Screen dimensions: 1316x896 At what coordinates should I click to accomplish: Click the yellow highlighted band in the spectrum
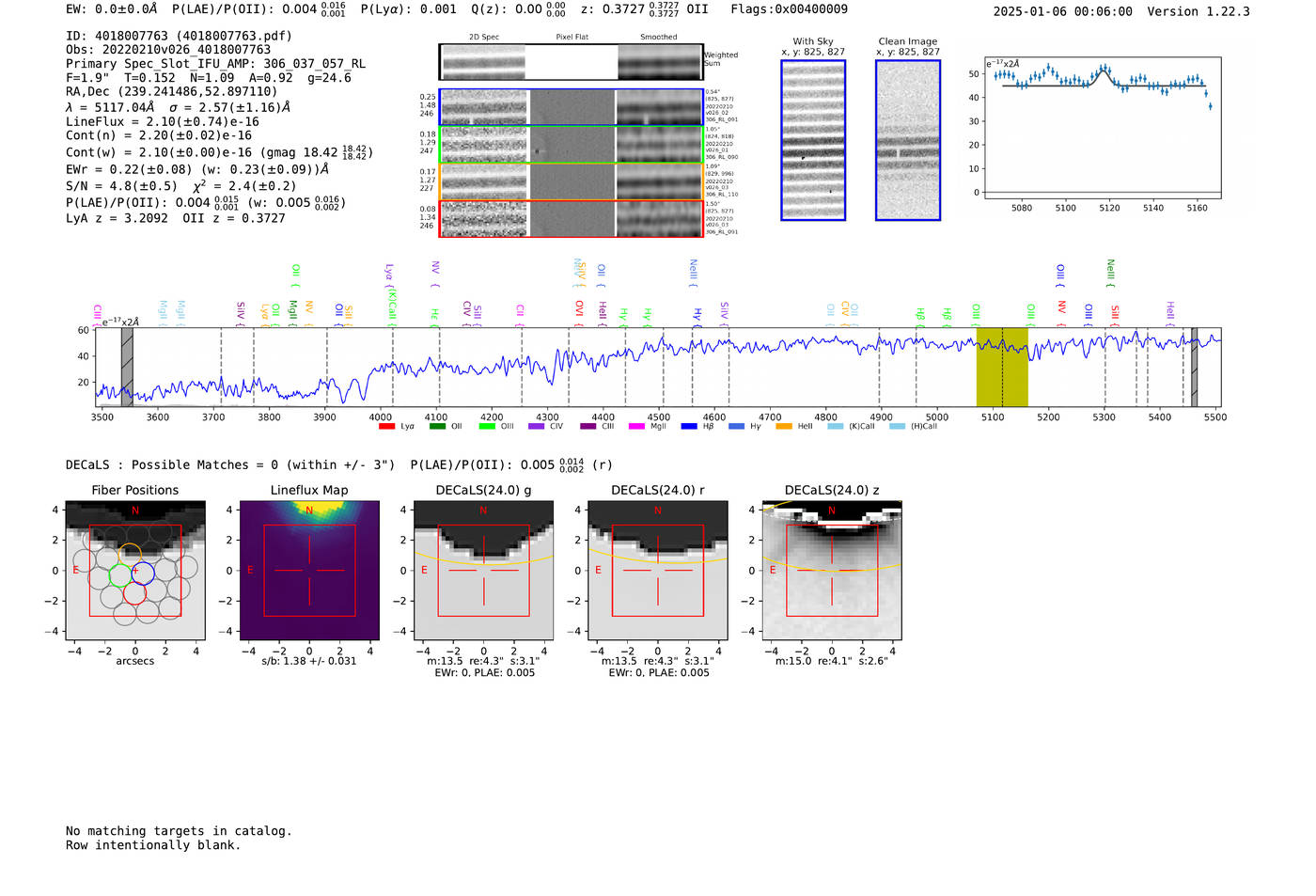pos(1002,367)
